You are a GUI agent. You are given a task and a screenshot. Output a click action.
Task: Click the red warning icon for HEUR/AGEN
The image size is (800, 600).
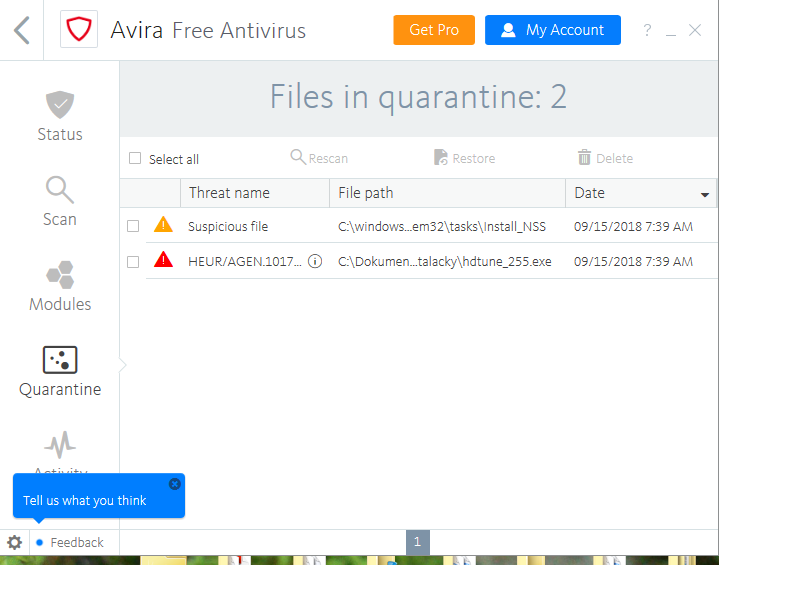point(163,260)
